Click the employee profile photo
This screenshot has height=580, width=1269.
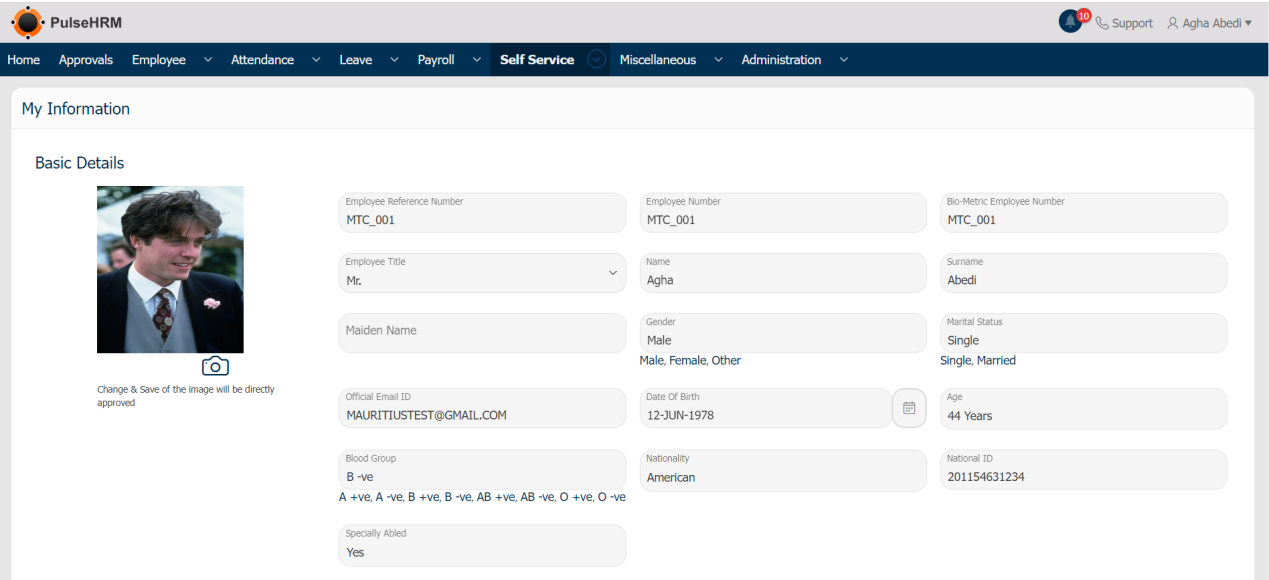pyautogui.click(x=170, y=269)
